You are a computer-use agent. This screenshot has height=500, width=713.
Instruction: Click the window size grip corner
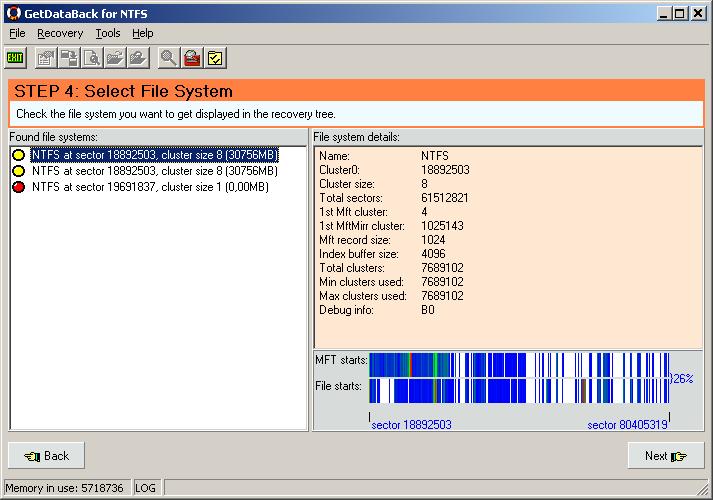point(704,490)
